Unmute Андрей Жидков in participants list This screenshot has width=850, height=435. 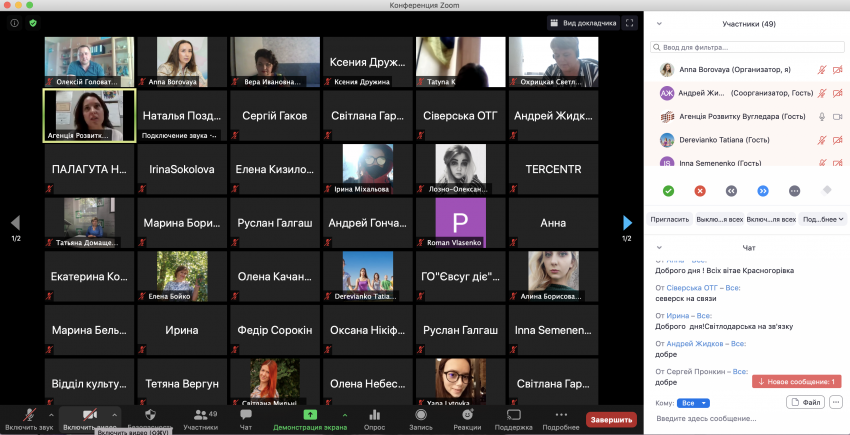click(x=822, y=93)
